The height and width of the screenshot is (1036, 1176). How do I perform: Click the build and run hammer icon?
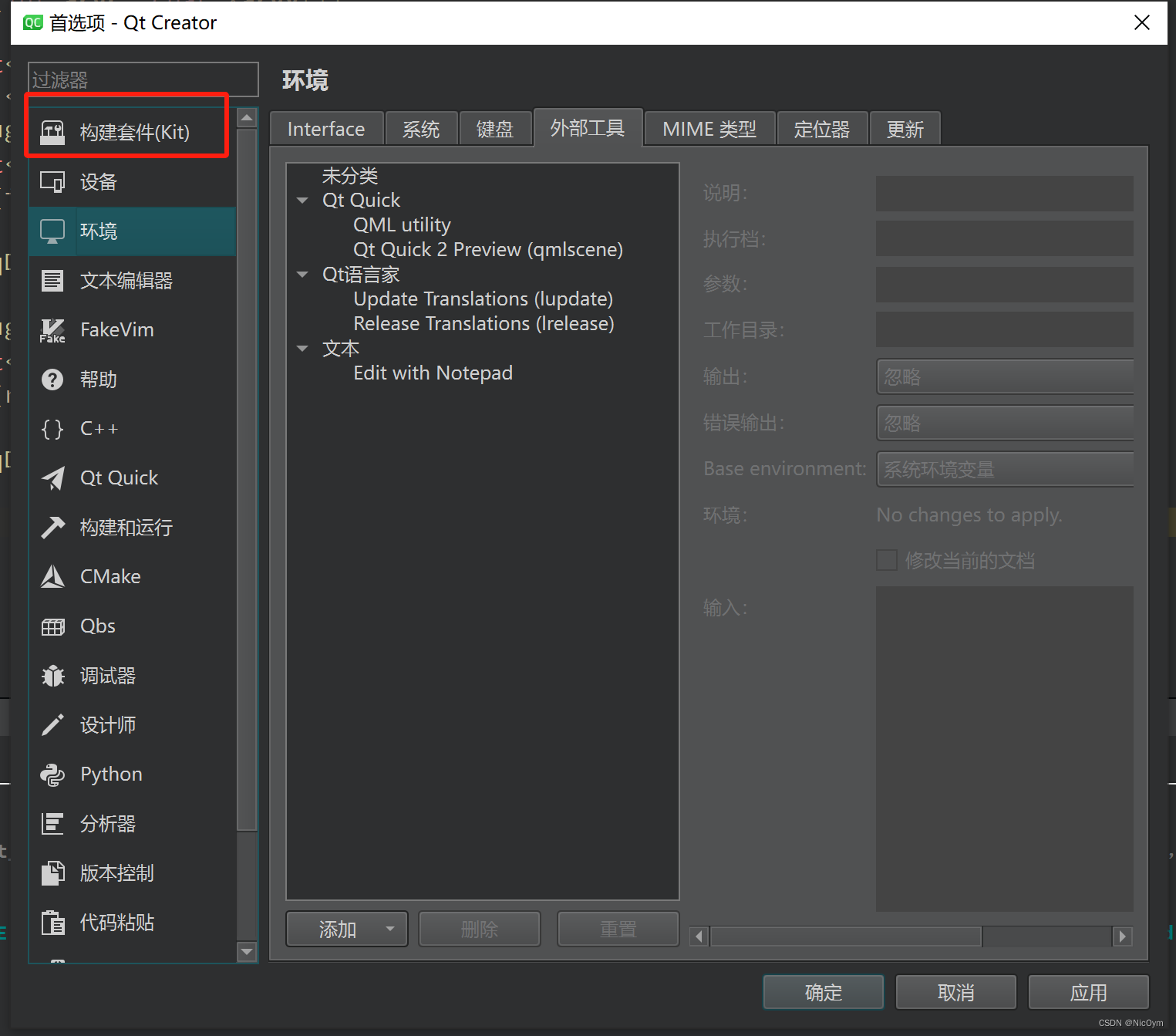pos(52,528)
